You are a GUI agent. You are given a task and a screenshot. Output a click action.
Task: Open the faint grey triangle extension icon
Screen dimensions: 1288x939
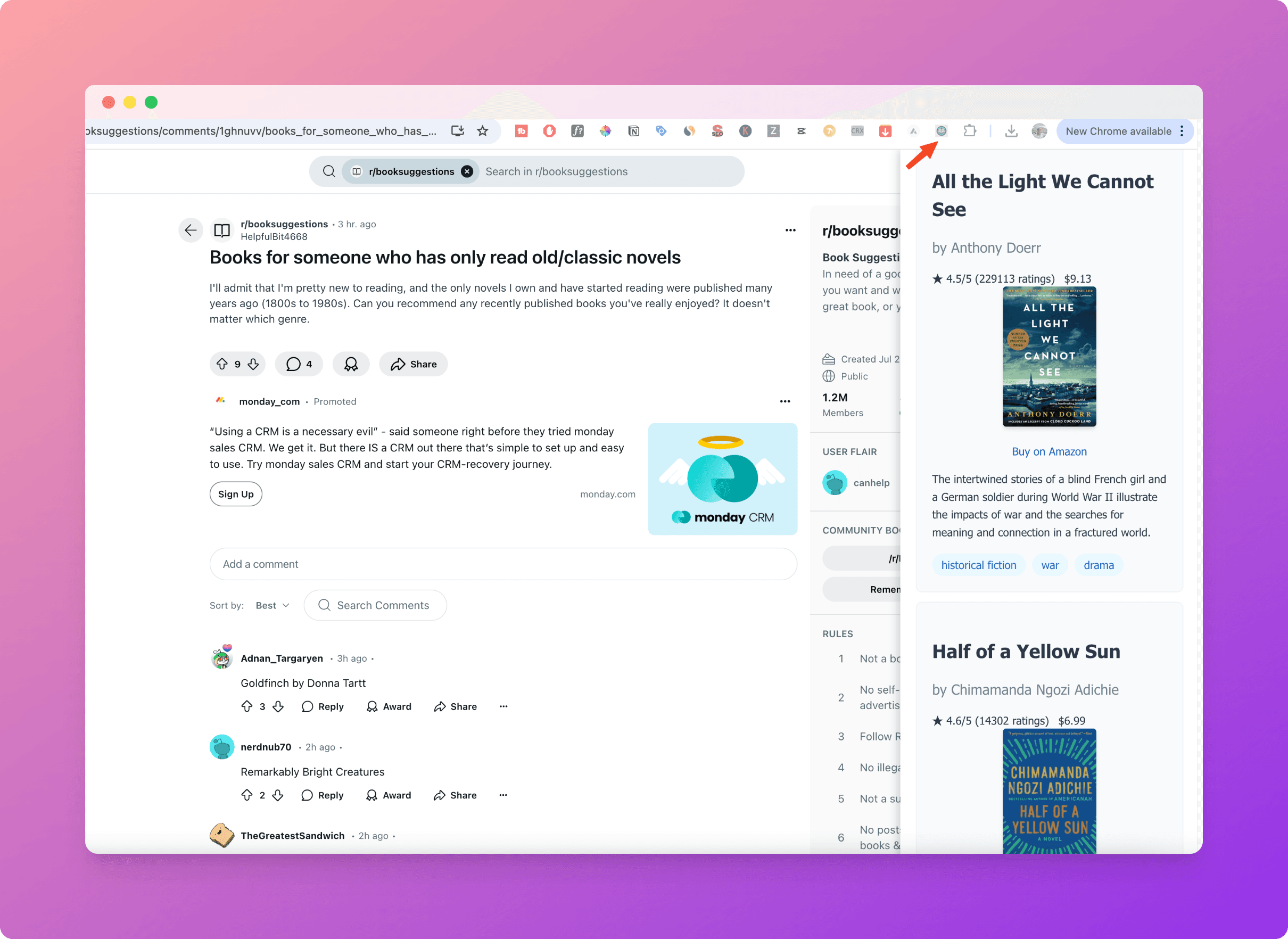tap(913, 131)
